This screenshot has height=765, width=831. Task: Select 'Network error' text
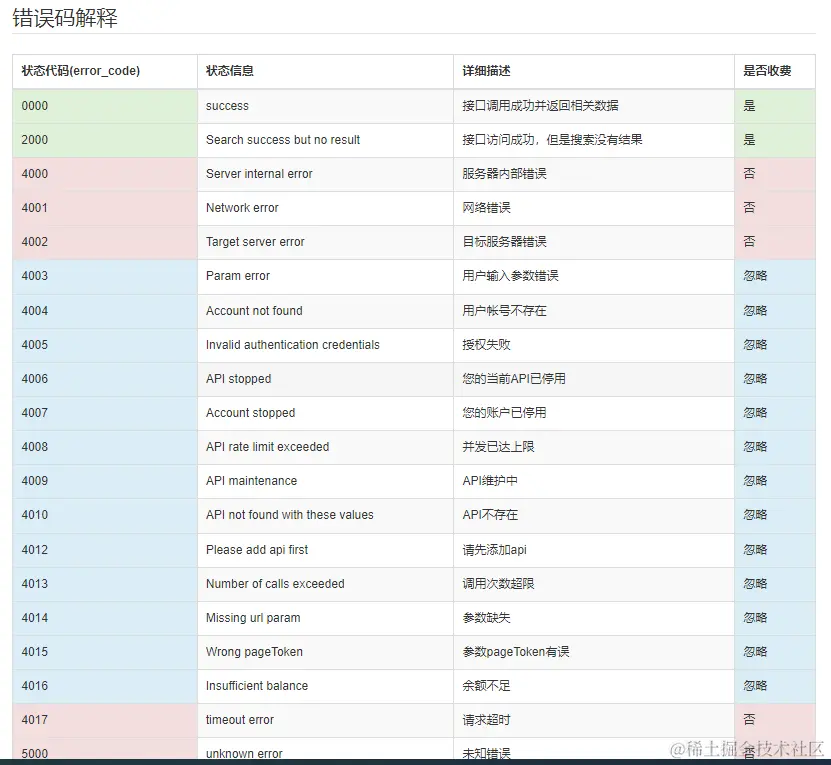coord(242,208)
